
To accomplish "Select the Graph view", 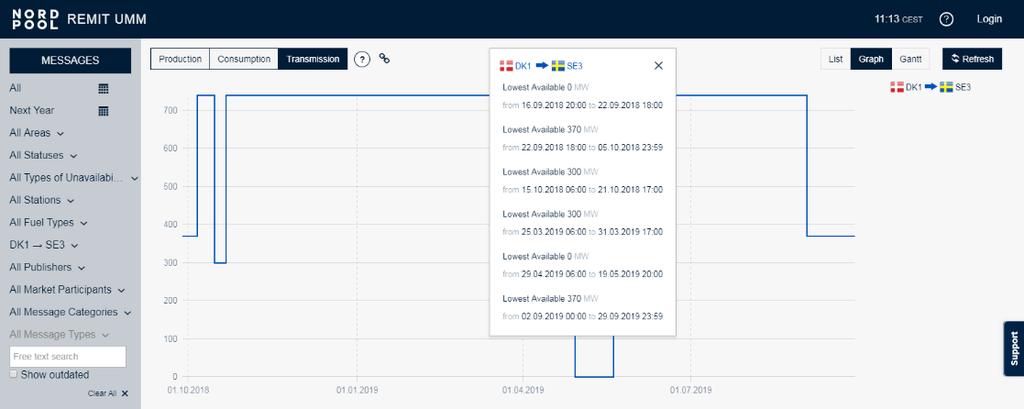I will 871,59.
